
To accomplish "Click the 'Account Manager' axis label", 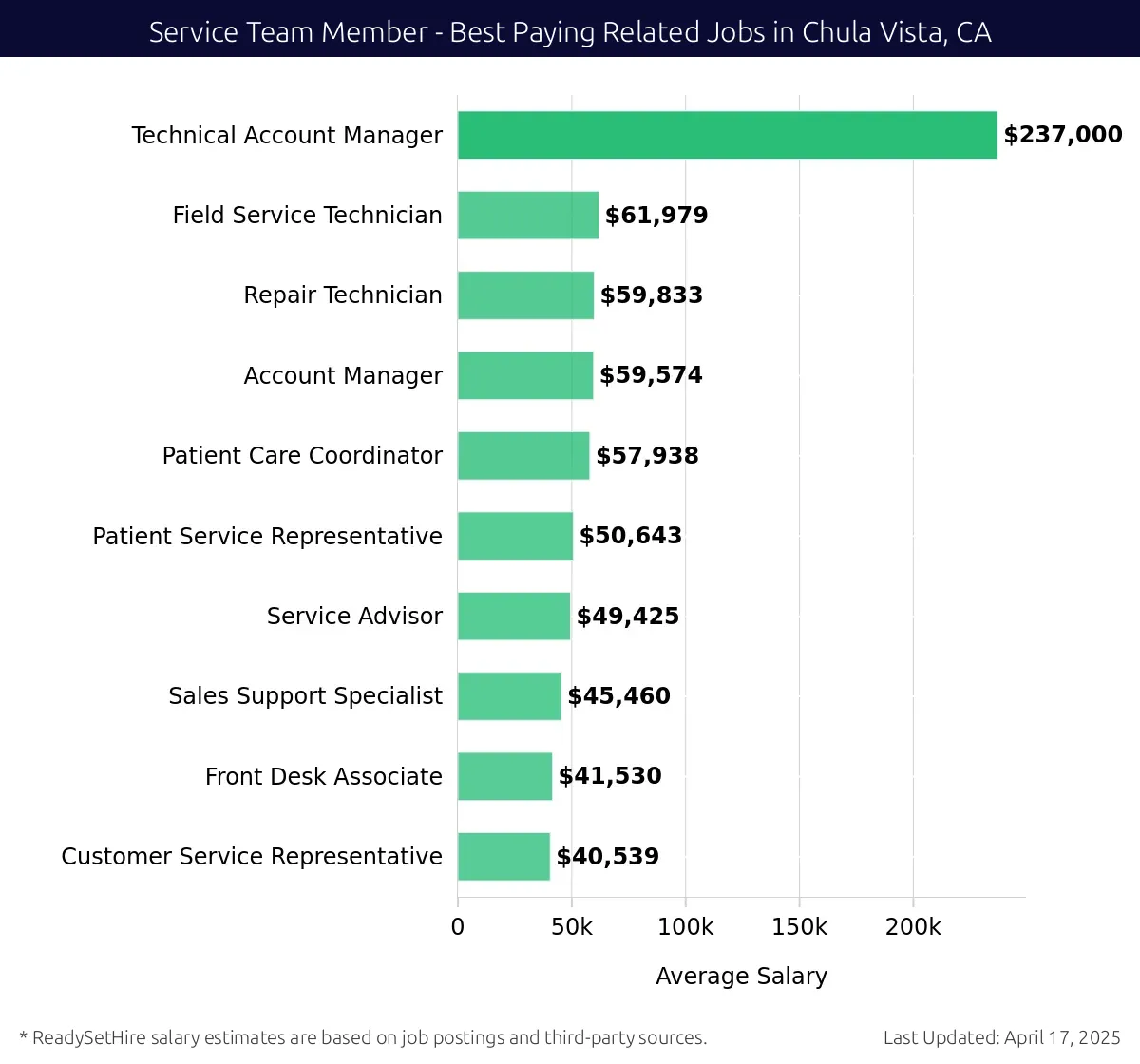I will (343, 376).
